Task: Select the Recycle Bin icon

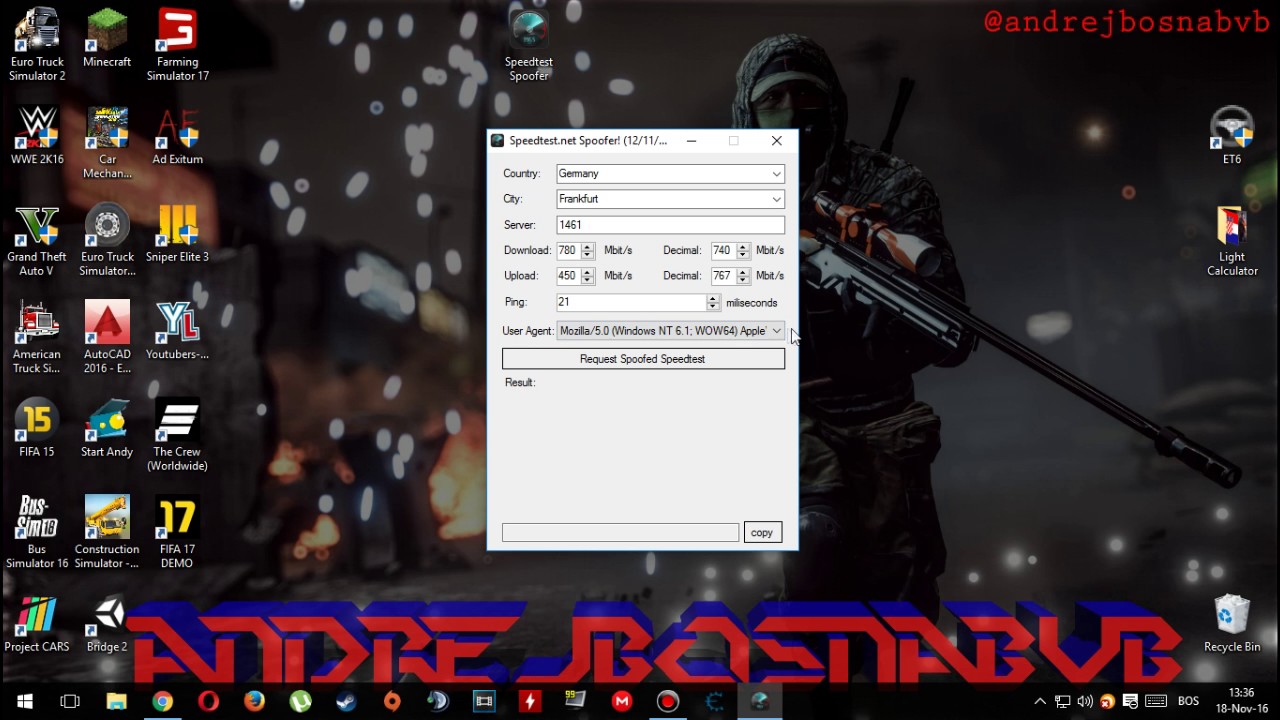Action: click(x=1232, y=624)
